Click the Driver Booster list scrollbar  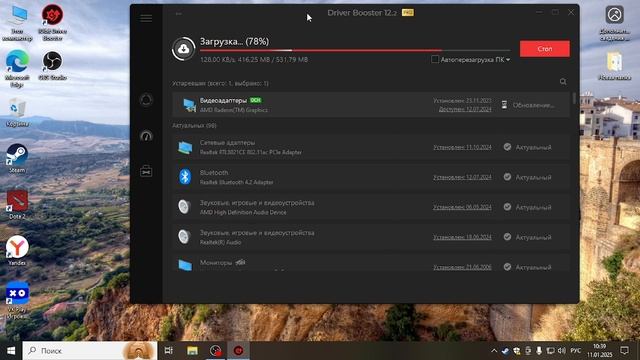pyautogui.click(x=574, y=99)
